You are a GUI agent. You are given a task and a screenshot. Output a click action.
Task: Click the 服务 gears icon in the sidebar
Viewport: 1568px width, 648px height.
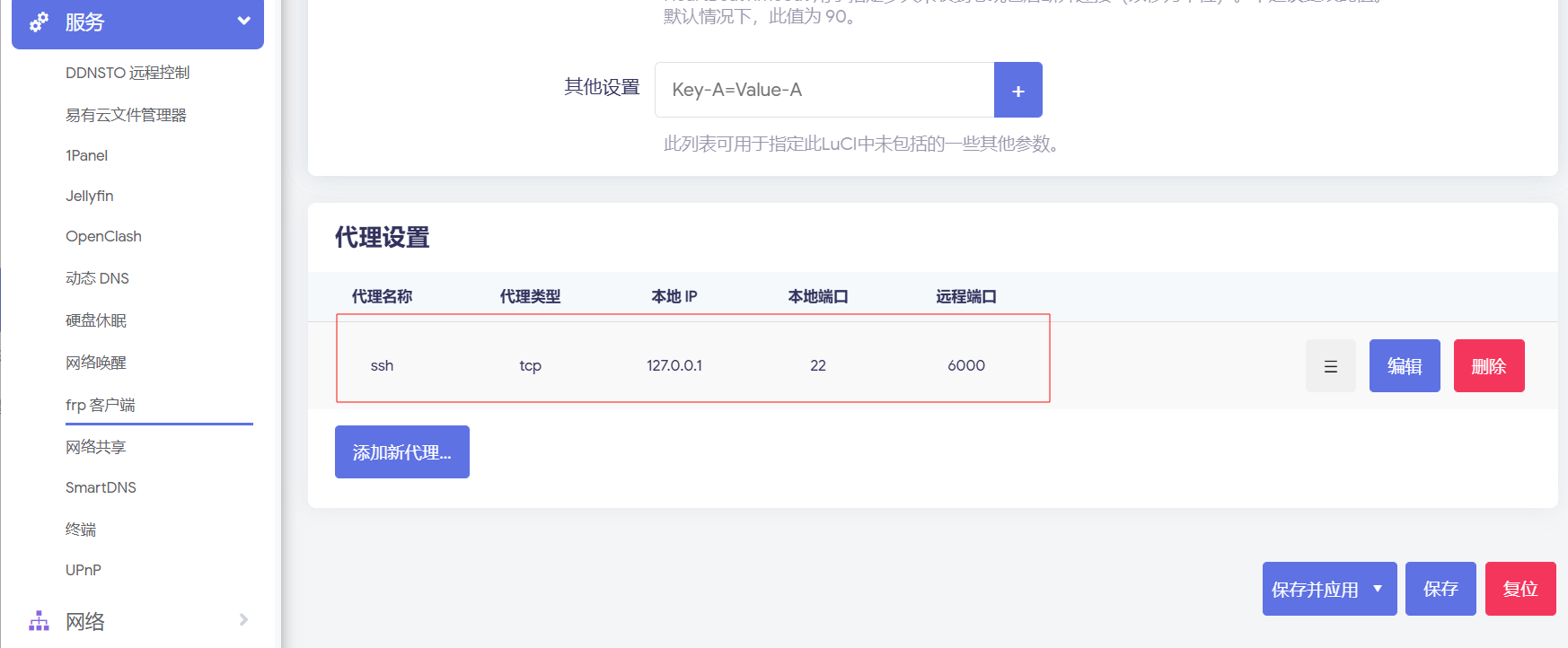39,22
